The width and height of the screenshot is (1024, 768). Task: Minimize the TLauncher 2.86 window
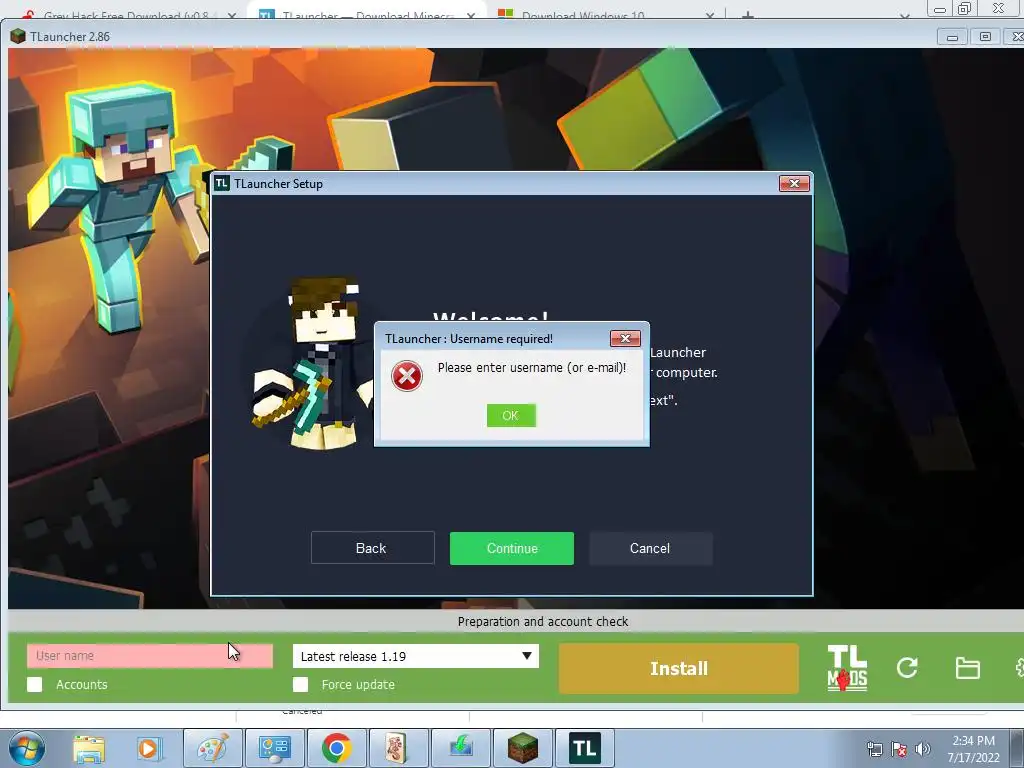[952, 37]
